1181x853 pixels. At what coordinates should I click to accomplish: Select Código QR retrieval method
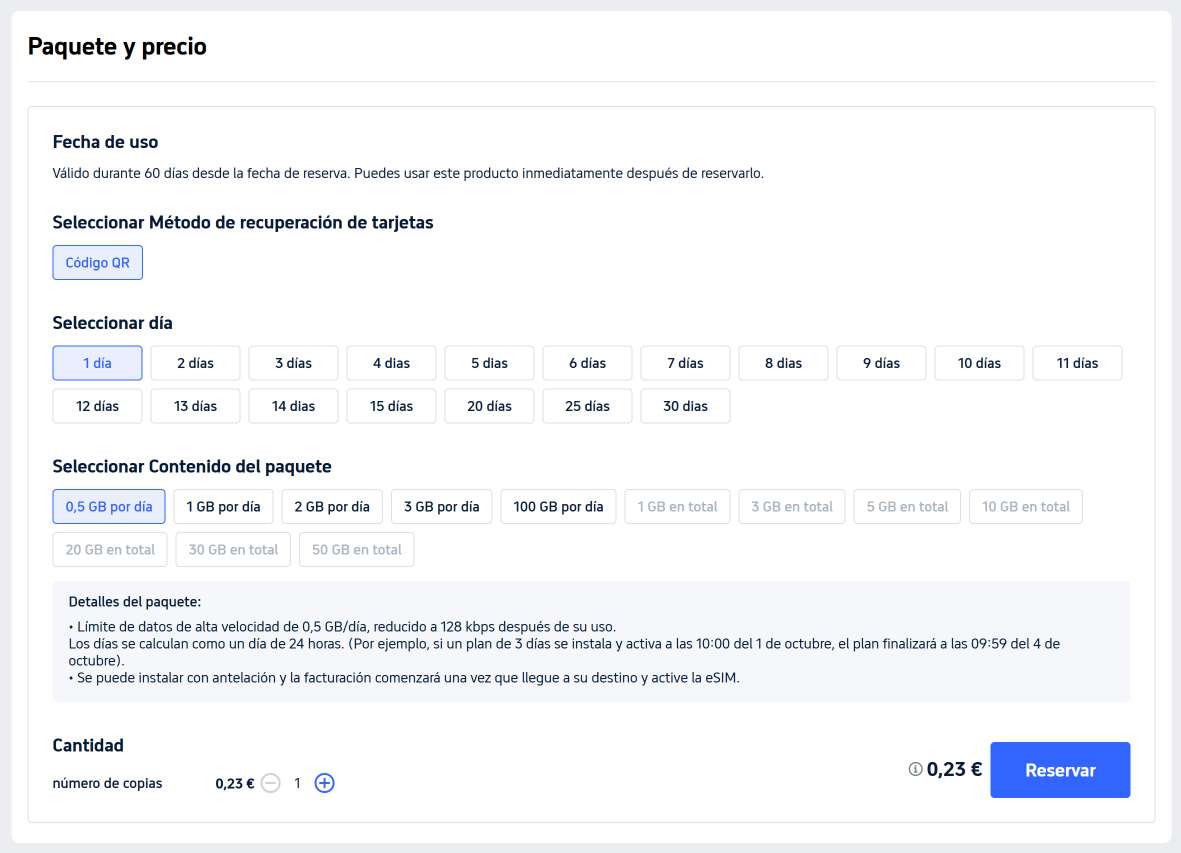(x=97, y=263)
